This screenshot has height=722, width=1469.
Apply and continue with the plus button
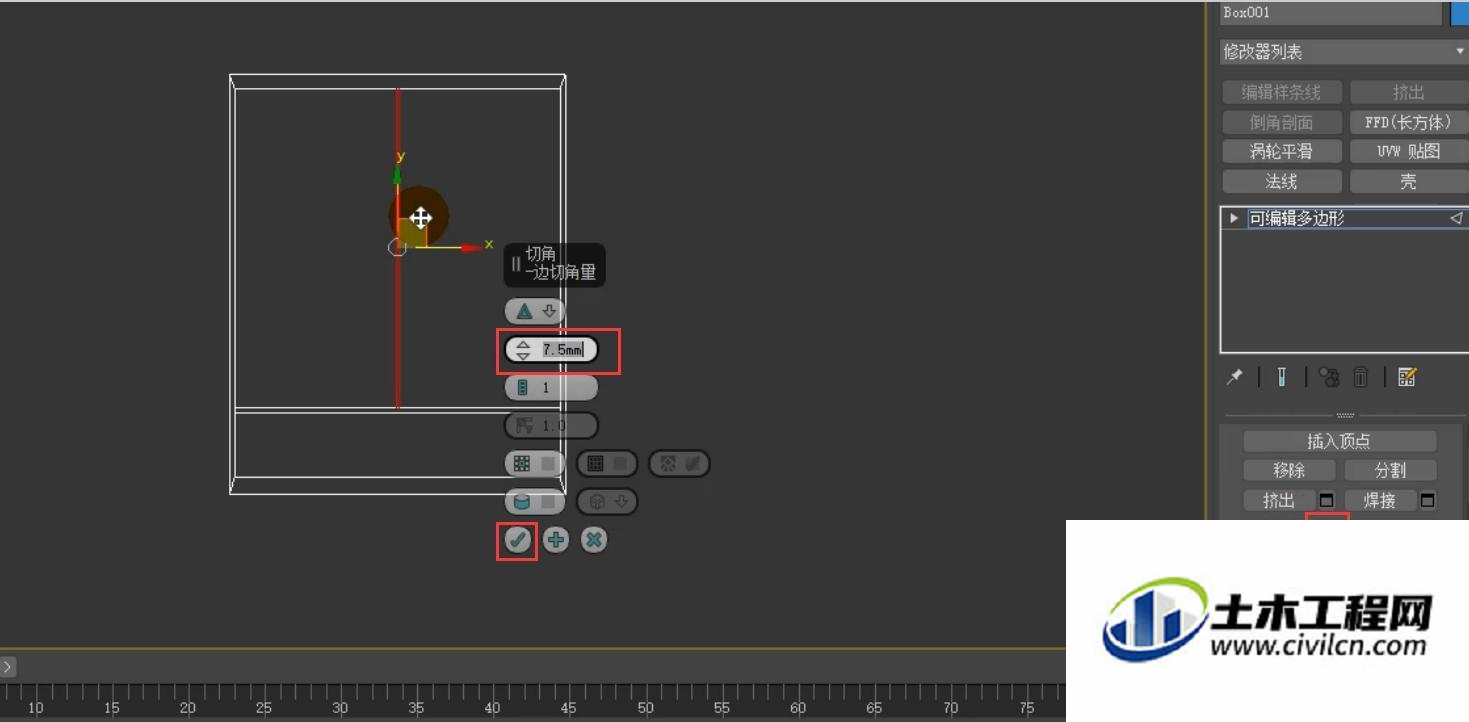(x=556, y=540)
